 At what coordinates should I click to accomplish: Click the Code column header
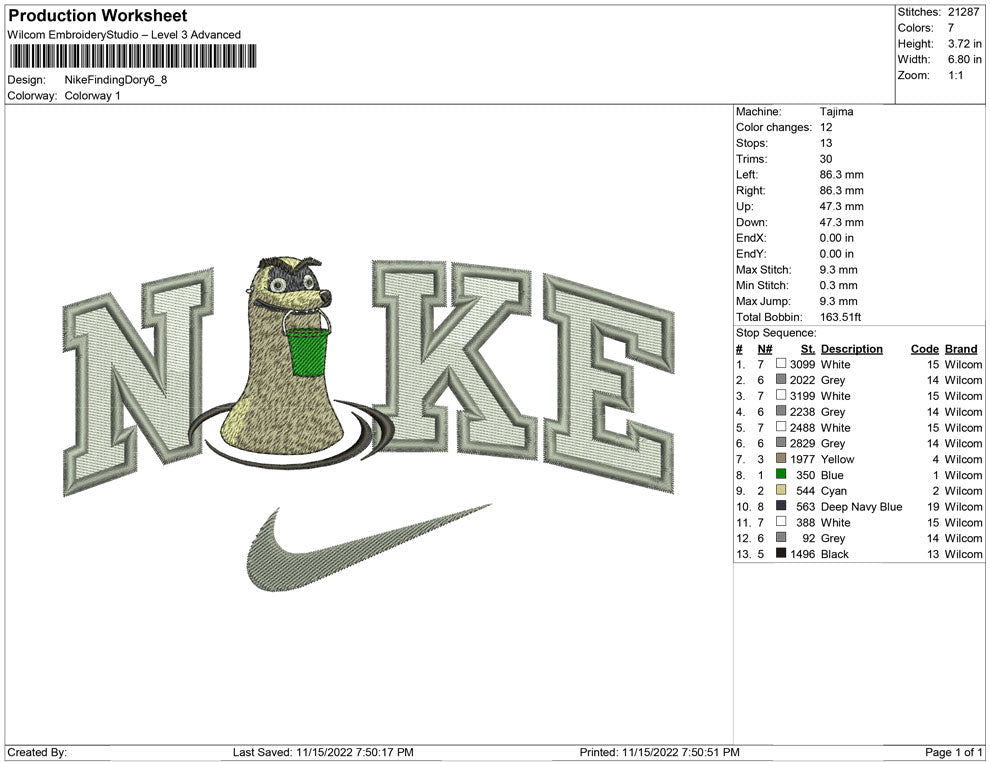[925, 348]
